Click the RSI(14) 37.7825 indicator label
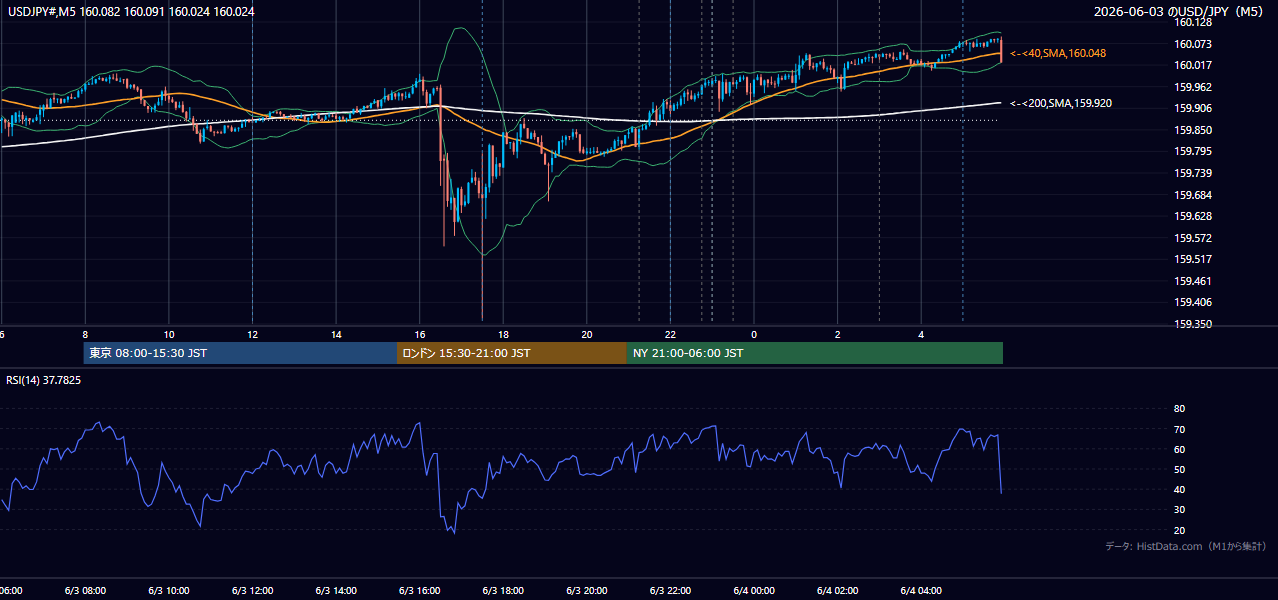This screenshot has width=1278, height=600. pos(44,380)
